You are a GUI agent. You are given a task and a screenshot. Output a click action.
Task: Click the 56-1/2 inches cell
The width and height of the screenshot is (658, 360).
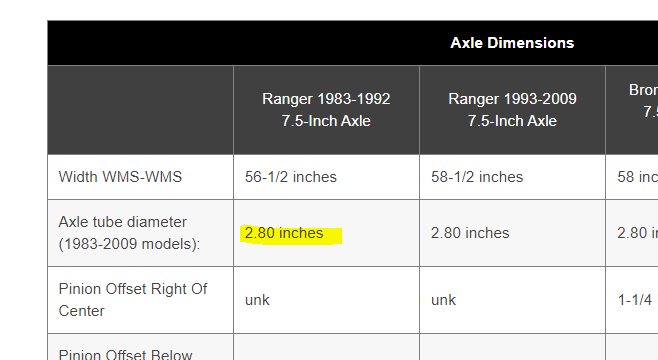tap(291, 177)
